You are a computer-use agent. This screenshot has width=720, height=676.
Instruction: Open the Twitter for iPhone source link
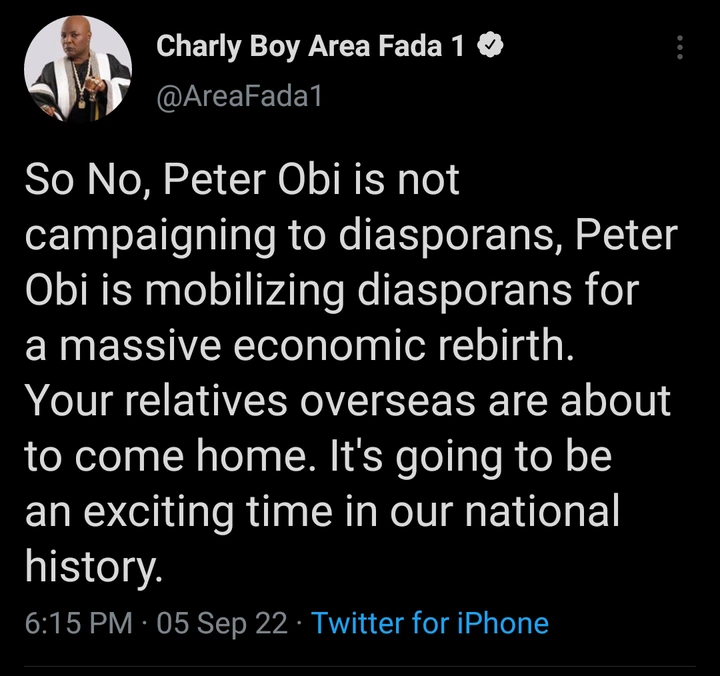click(430, 623)
